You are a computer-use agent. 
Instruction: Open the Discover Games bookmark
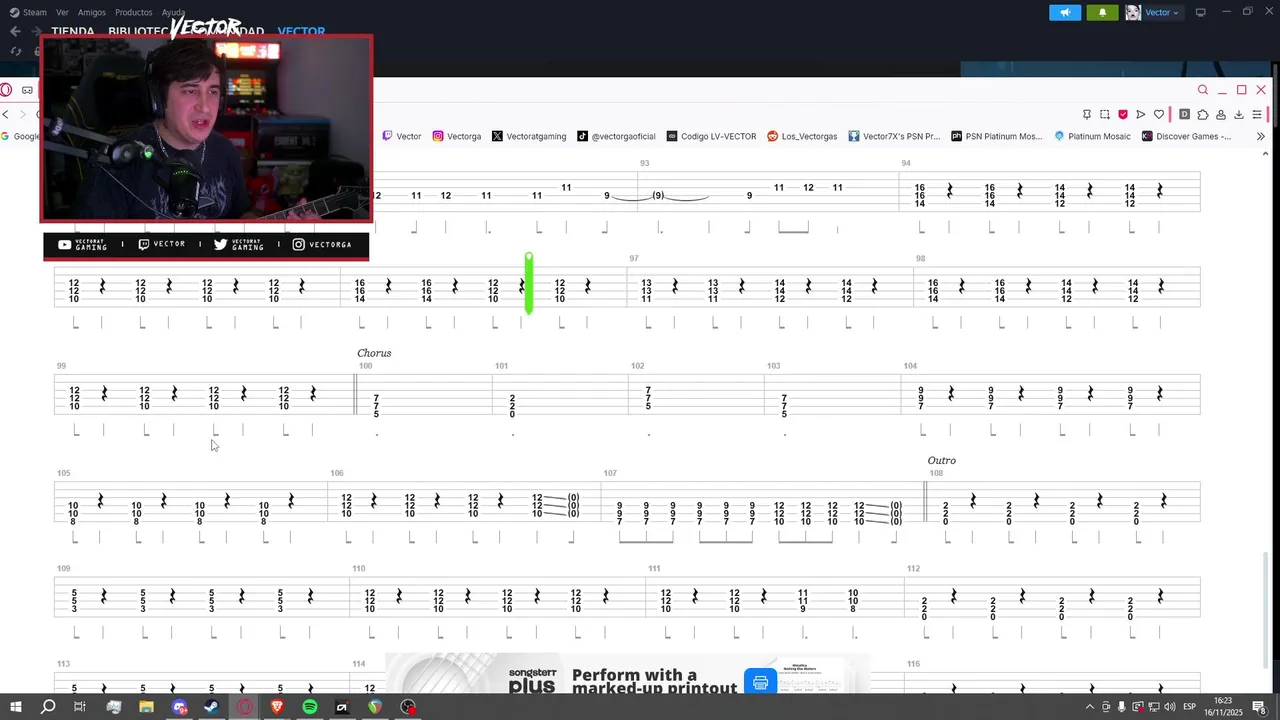1187,136
